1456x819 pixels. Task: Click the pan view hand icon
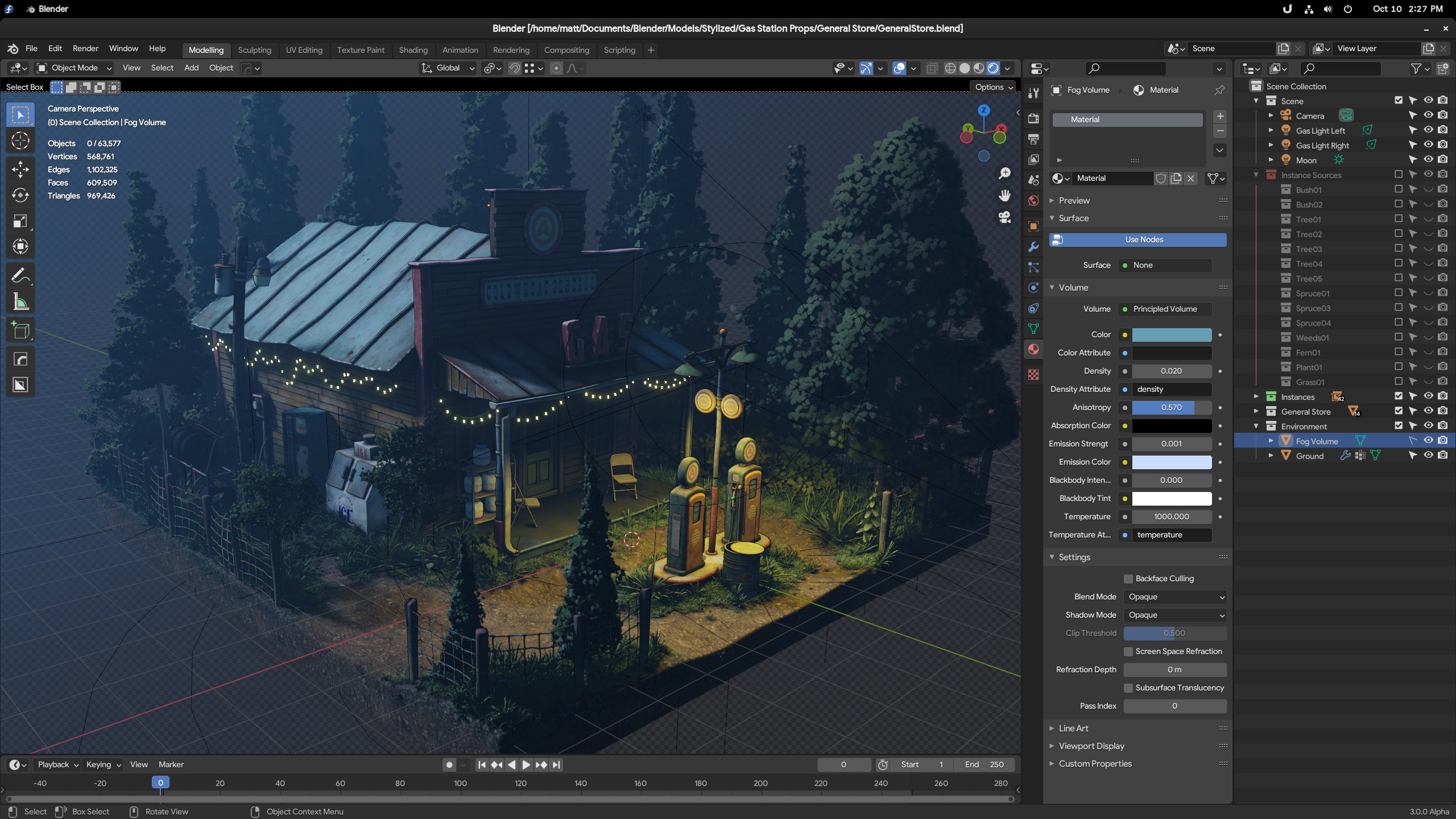[1005, 195]
